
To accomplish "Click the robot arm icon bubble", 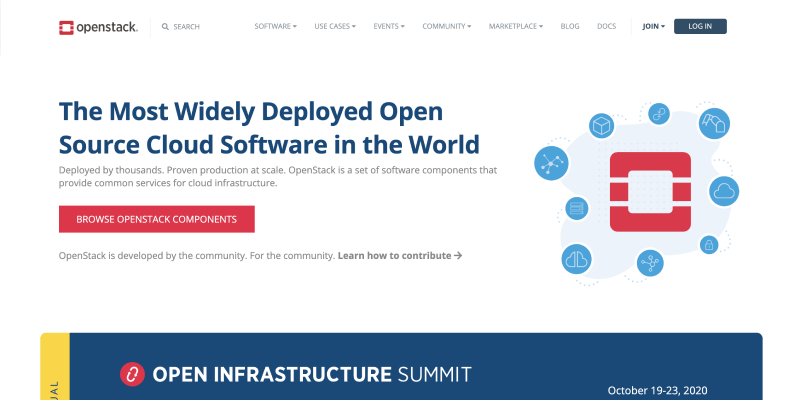I will [715, 125].
